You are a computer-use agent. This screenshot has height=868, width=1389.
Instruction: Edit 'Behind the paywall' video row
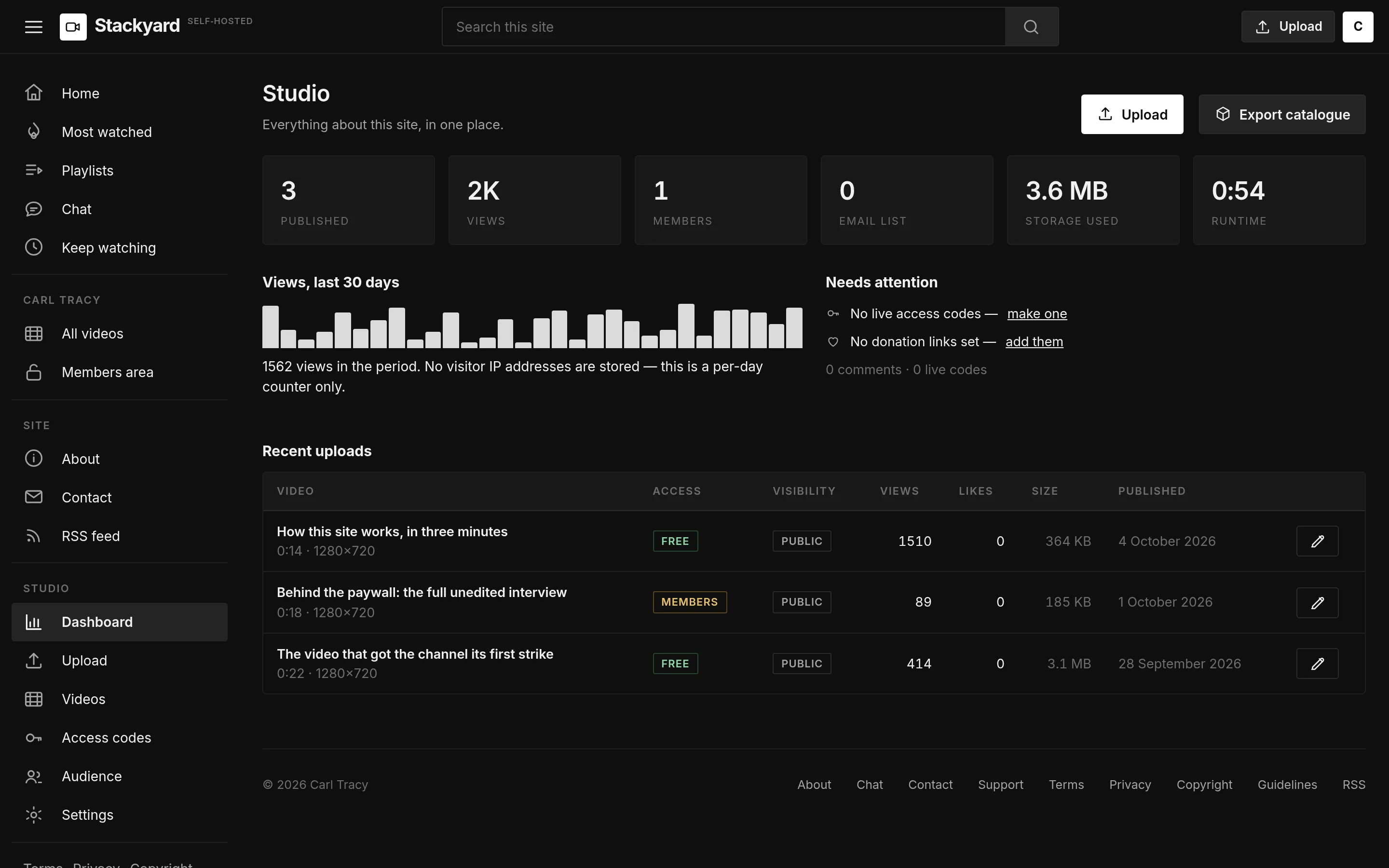coord(1317,603)
